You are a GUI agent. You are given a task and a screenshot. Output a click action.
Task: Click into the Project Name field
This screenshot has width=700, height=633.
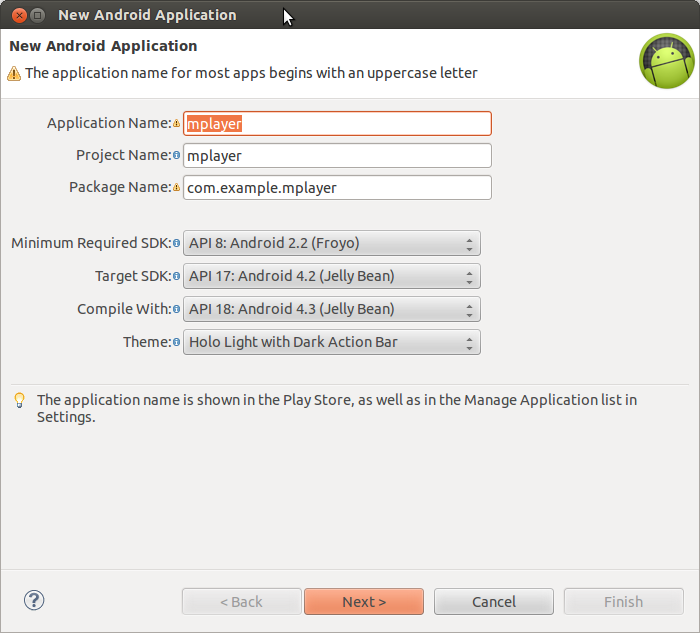coord(338,156)
